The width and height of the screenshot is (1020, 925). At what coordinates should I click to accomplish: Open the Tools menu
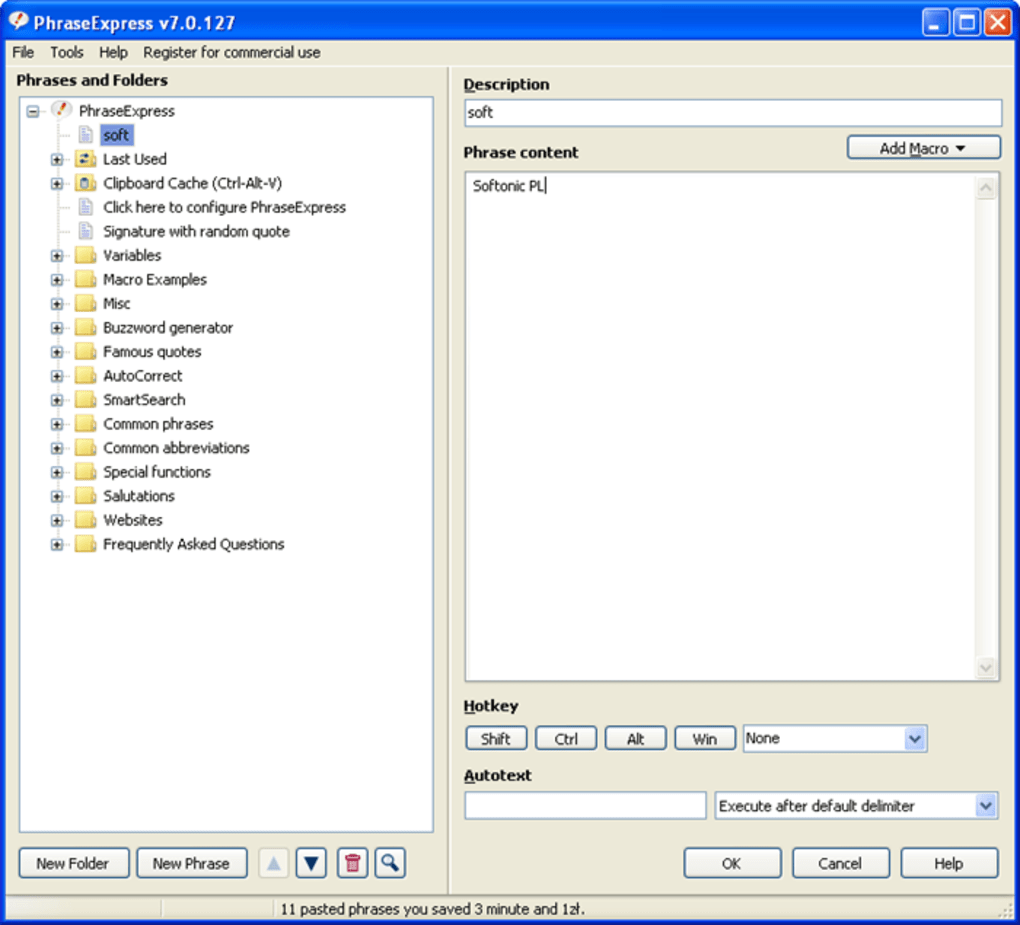click(67, 52)
